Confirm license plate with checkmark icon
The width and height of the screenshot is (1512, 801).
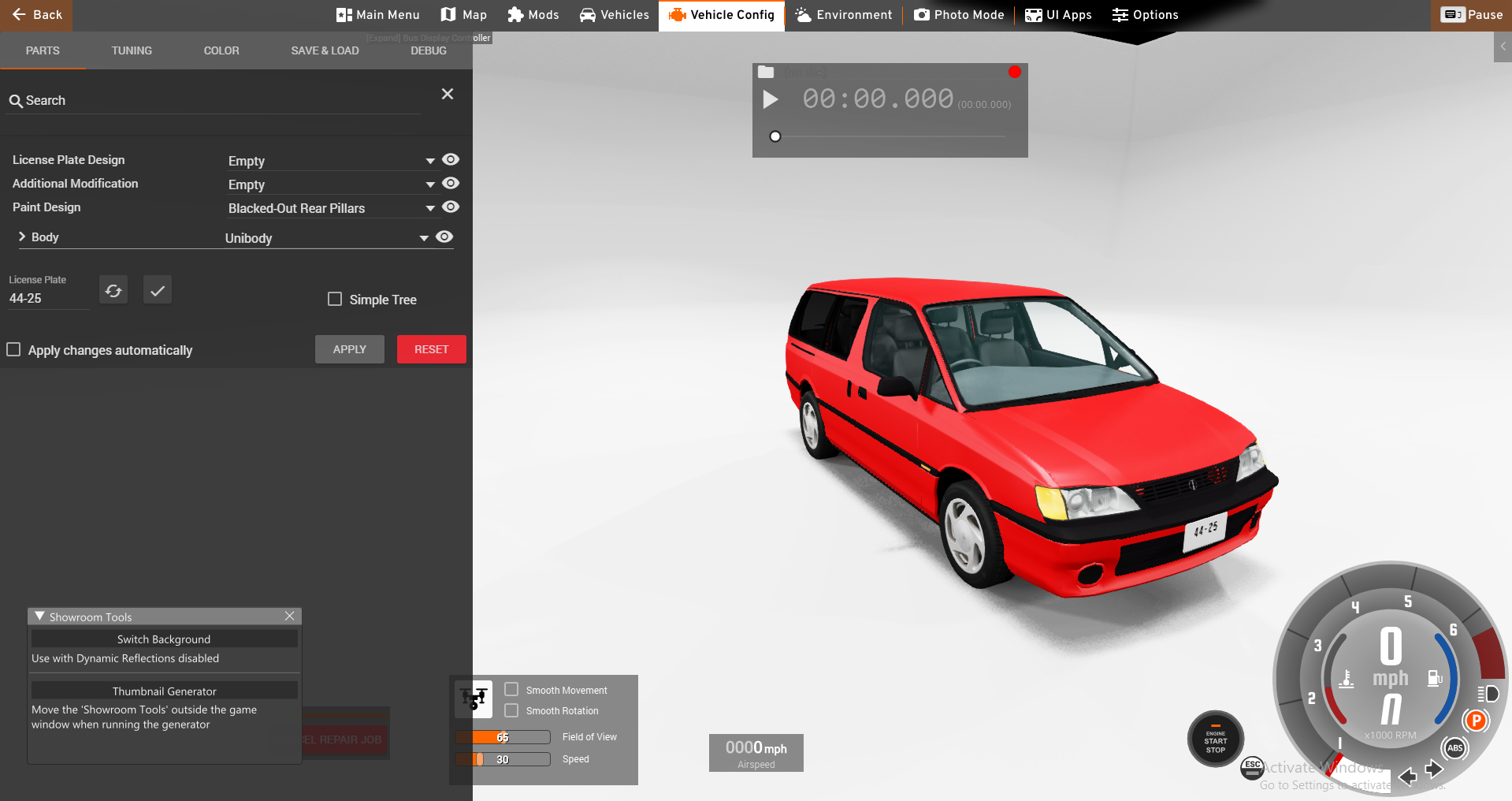[x=158, y=290]
